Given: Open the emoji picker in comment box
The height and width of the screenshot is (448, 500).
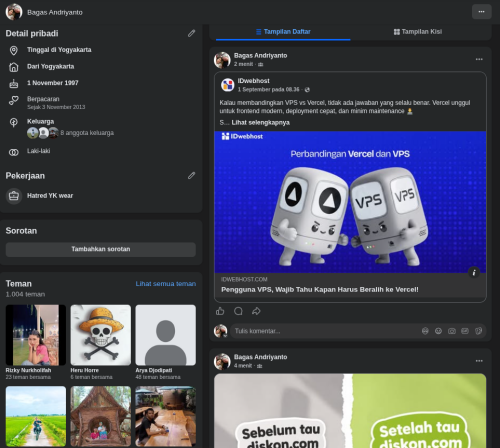Looking at the screenshot, I should pos(438,331).
